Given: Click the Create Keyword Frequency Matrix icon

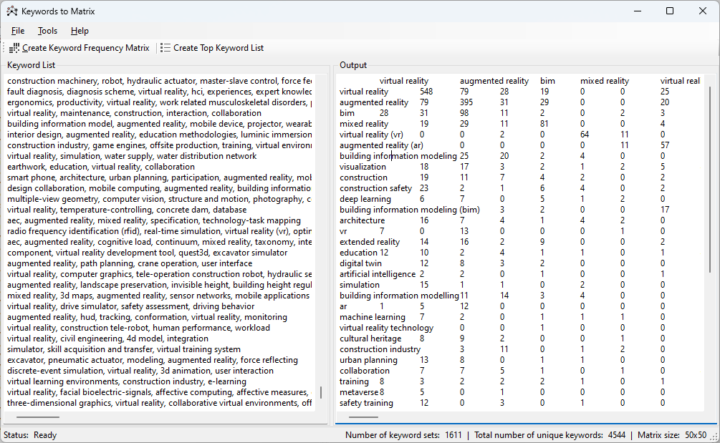Looking at the screenshot, I should (14, 48).
